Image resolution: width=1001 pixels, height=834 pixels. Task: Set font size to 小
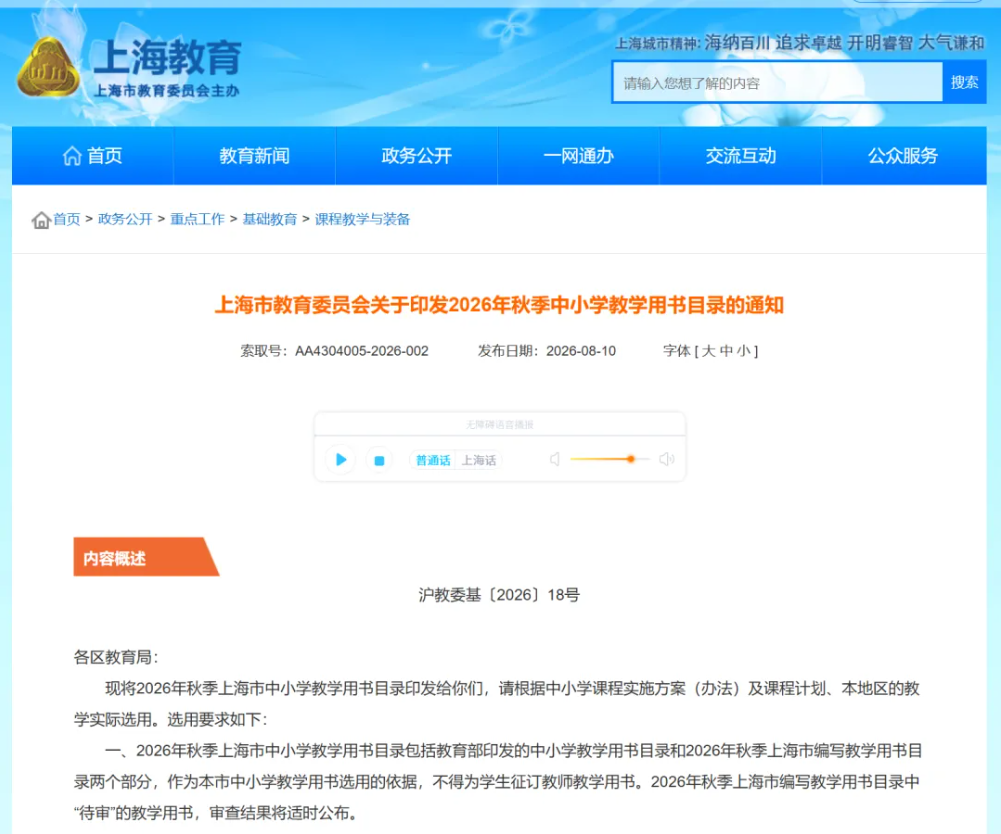coord(744,351)
